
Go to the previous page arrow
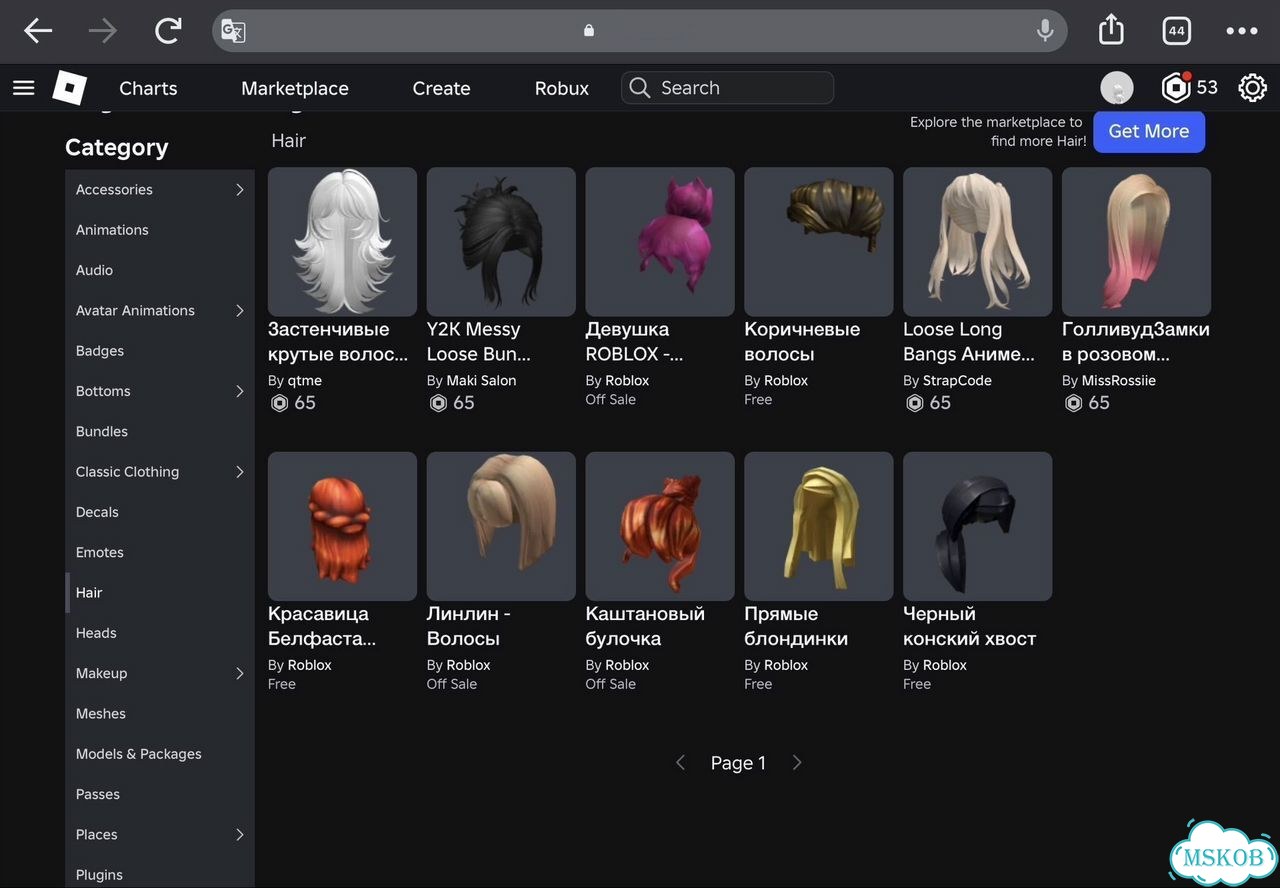(680, 763)
